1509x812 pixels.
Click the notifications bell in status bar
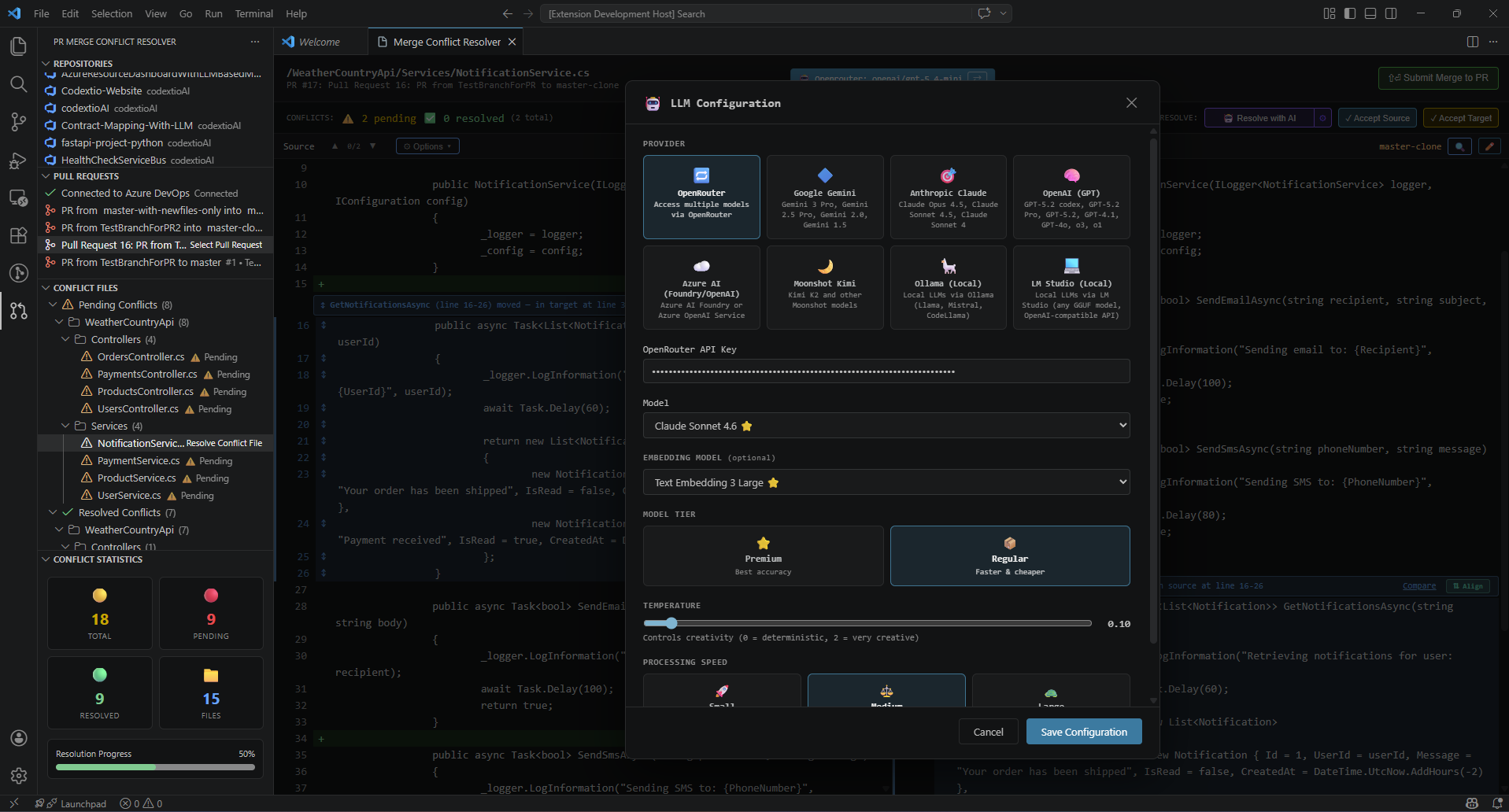pos(1497,803)
